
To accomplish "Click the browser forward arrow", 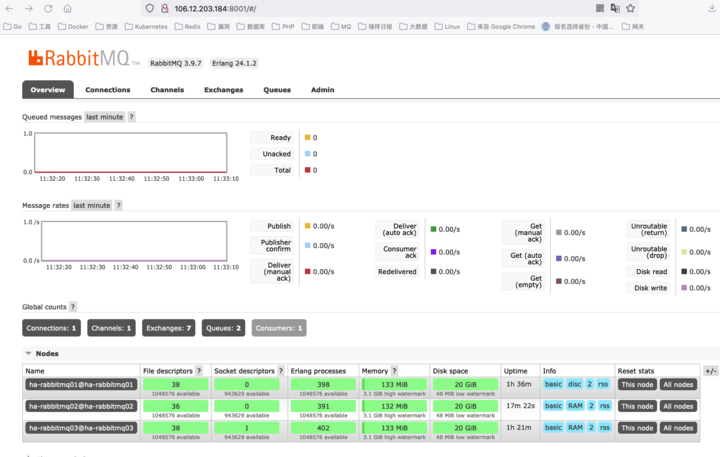I will coord(28,8).
